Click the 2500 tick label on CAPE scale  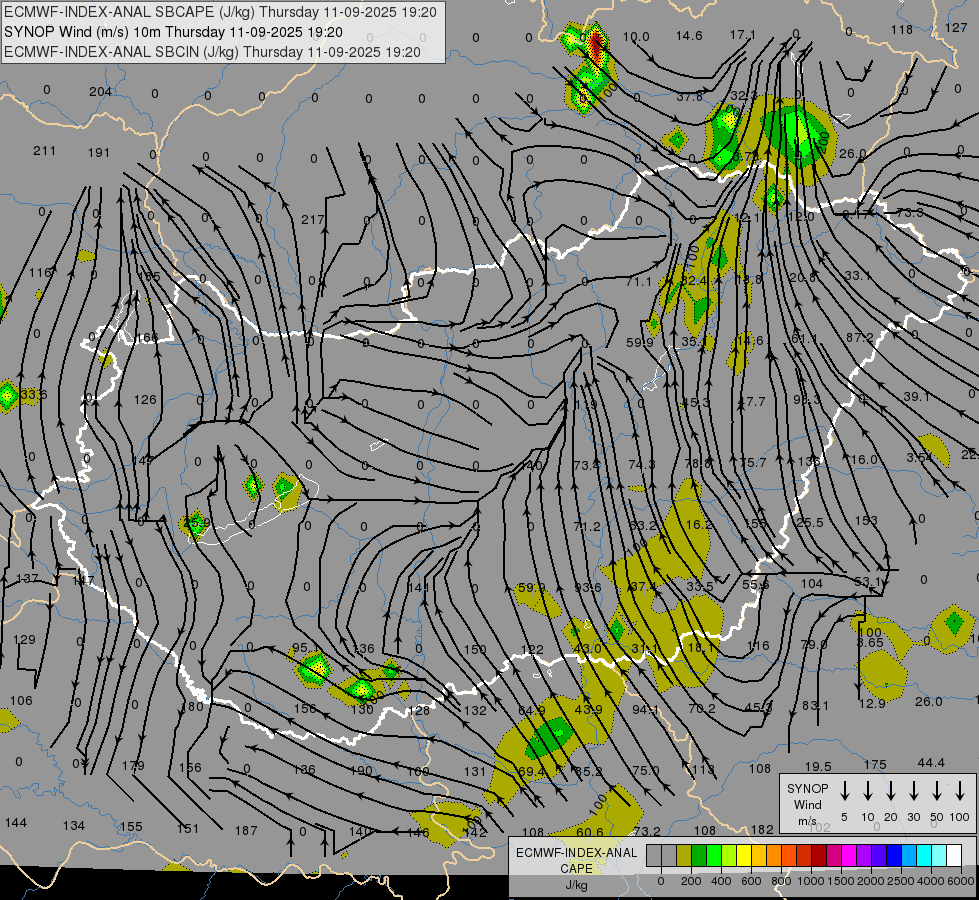click(x=900, y=881)
